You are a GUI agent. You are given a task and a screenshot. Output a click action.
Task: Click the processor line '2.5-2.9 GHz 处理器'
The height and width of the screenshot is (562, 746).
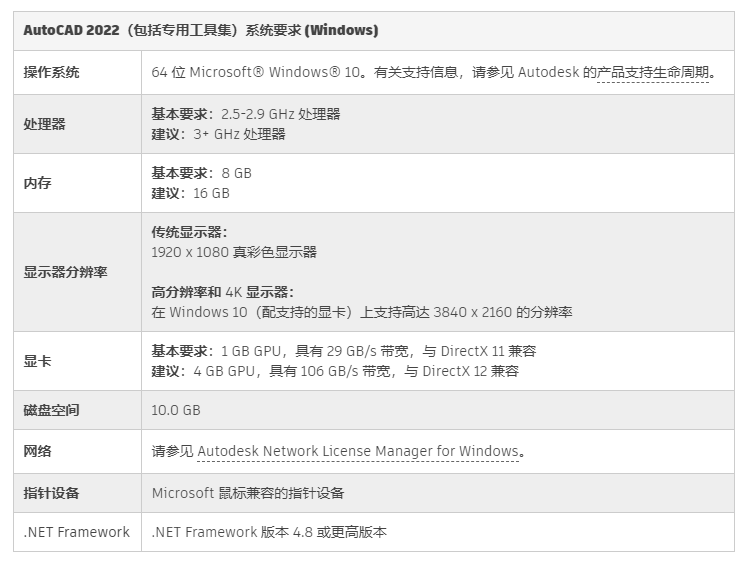[x=281, y=114]
